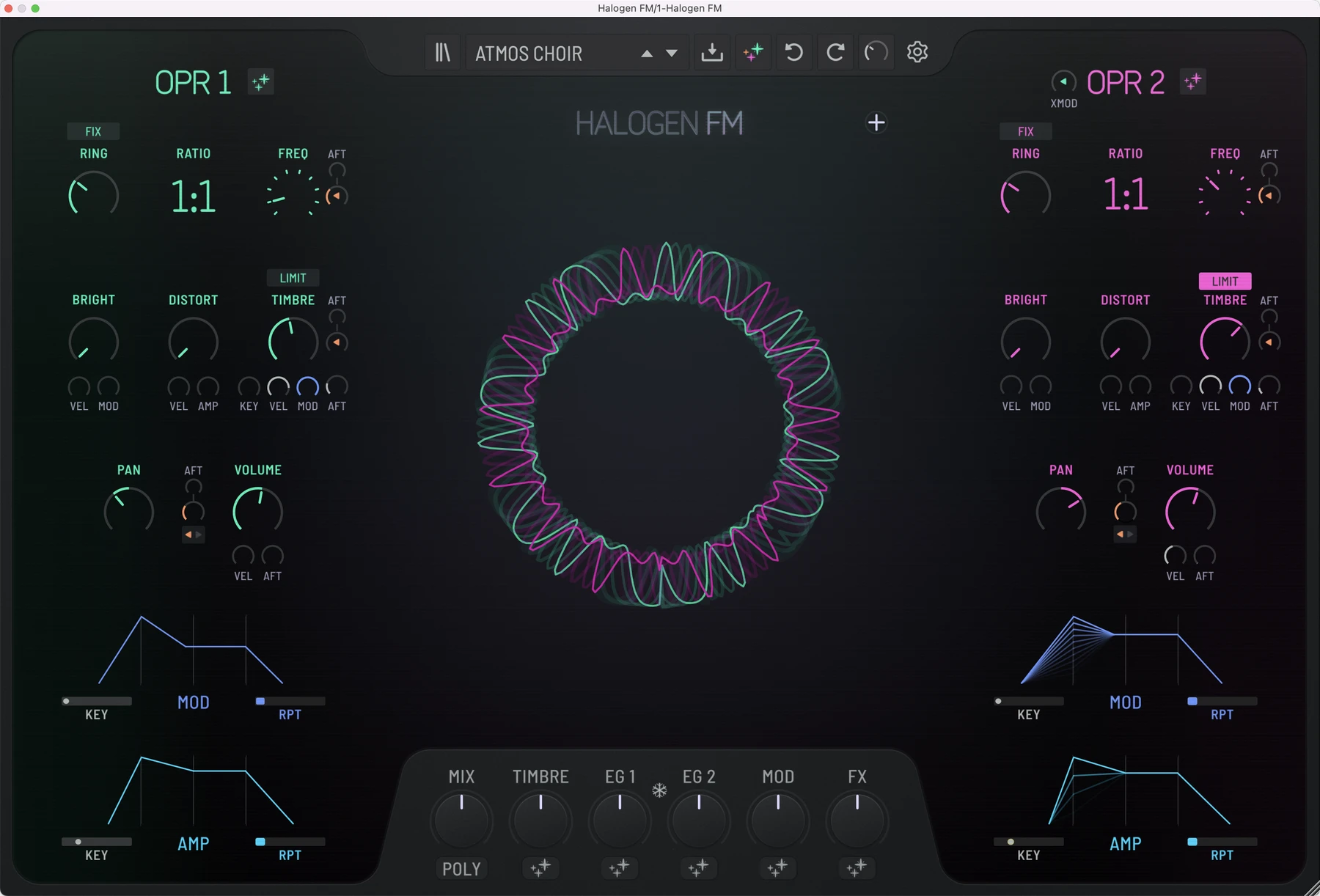
Task: Click OPR 1 MOD envelope KEY slider
Action: 97,701
